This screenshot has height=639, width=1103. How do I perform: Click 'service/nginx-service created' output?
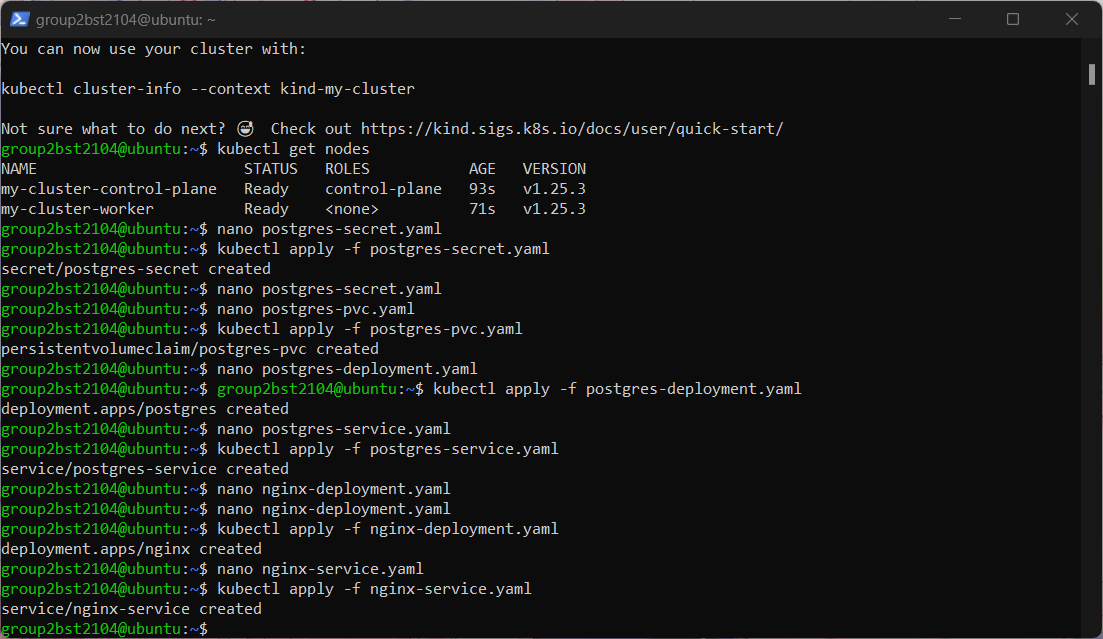(132, 609)
